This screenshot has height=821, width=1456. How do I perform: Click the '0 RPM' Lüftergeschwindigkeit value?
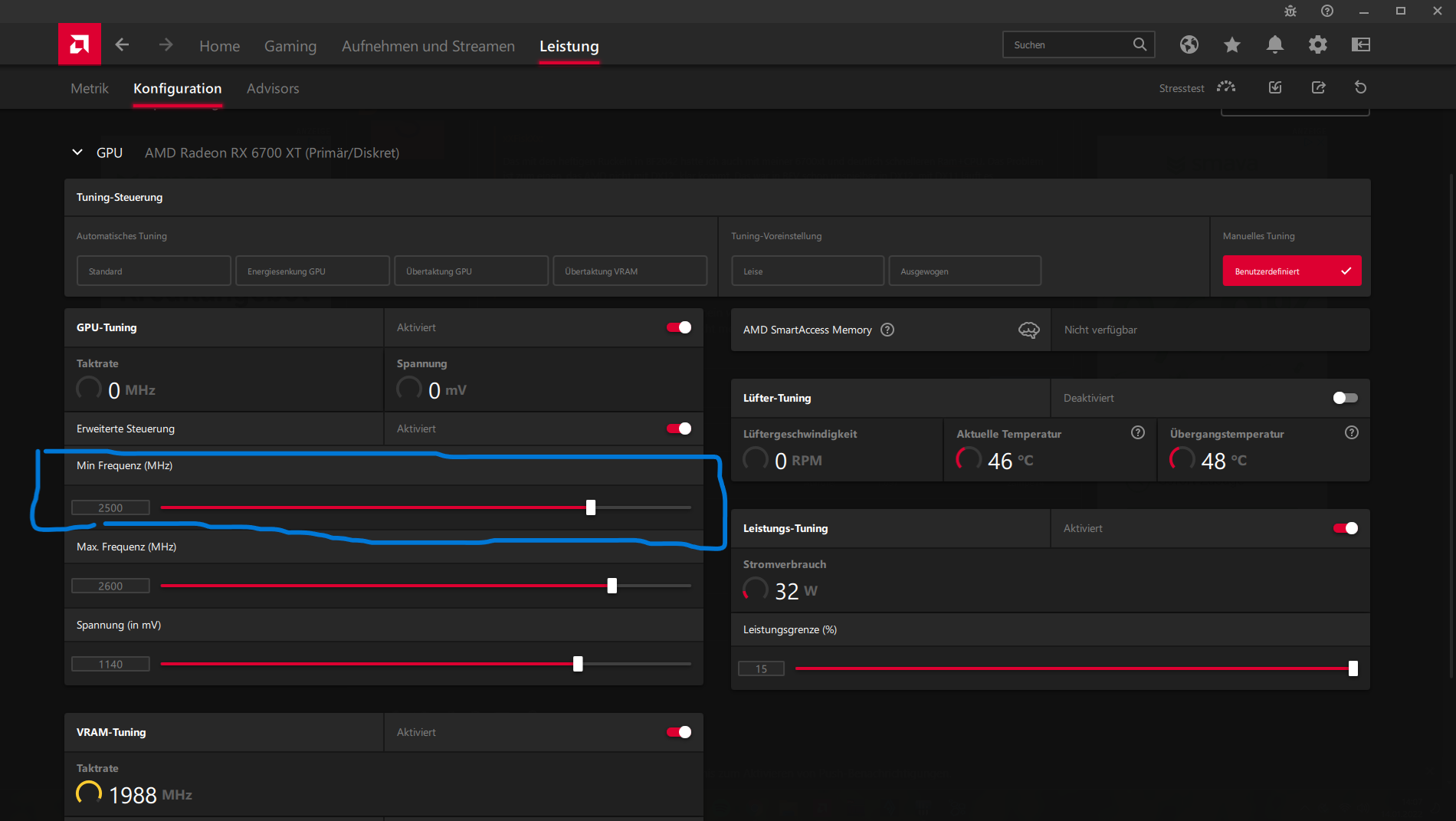tap(799, 461)
